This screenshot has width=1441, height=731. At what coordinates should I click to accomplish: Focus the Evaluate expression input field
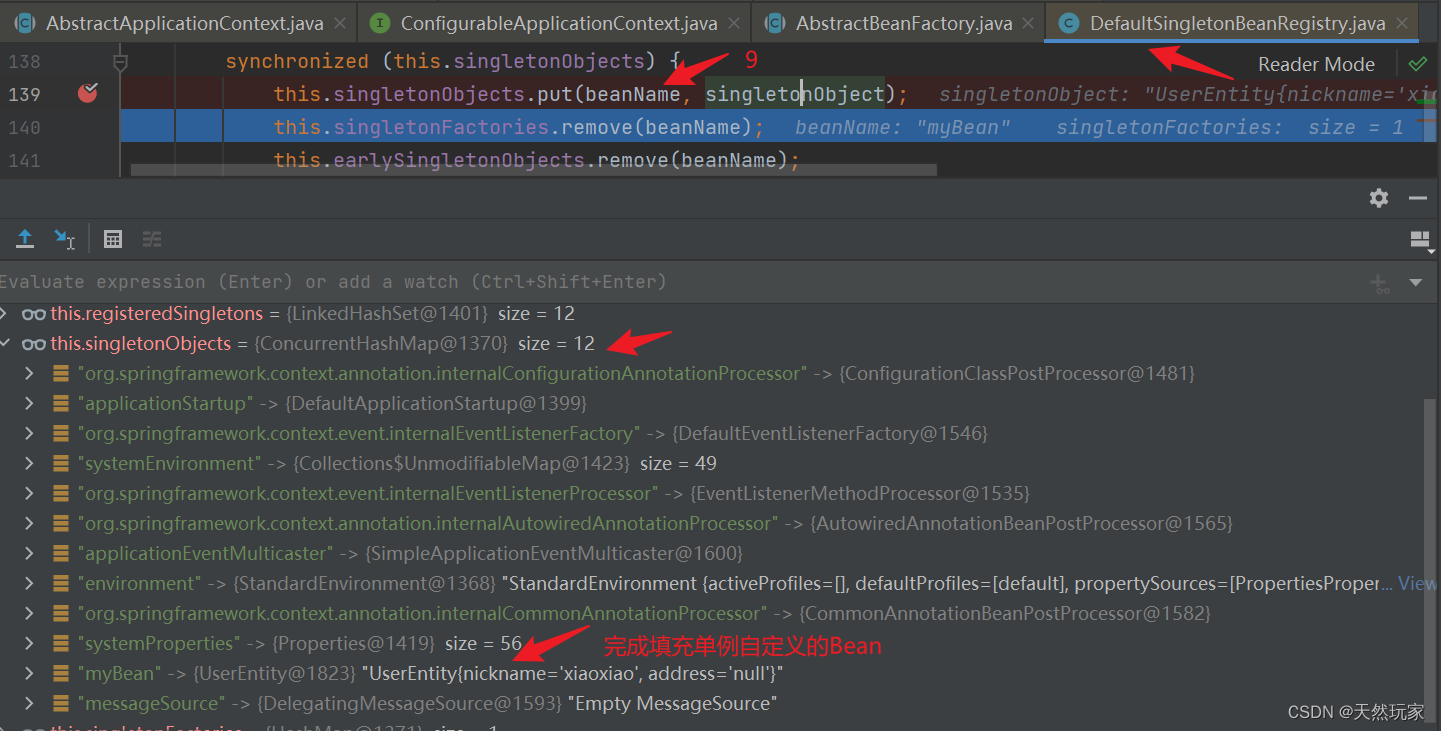(680, 282)
